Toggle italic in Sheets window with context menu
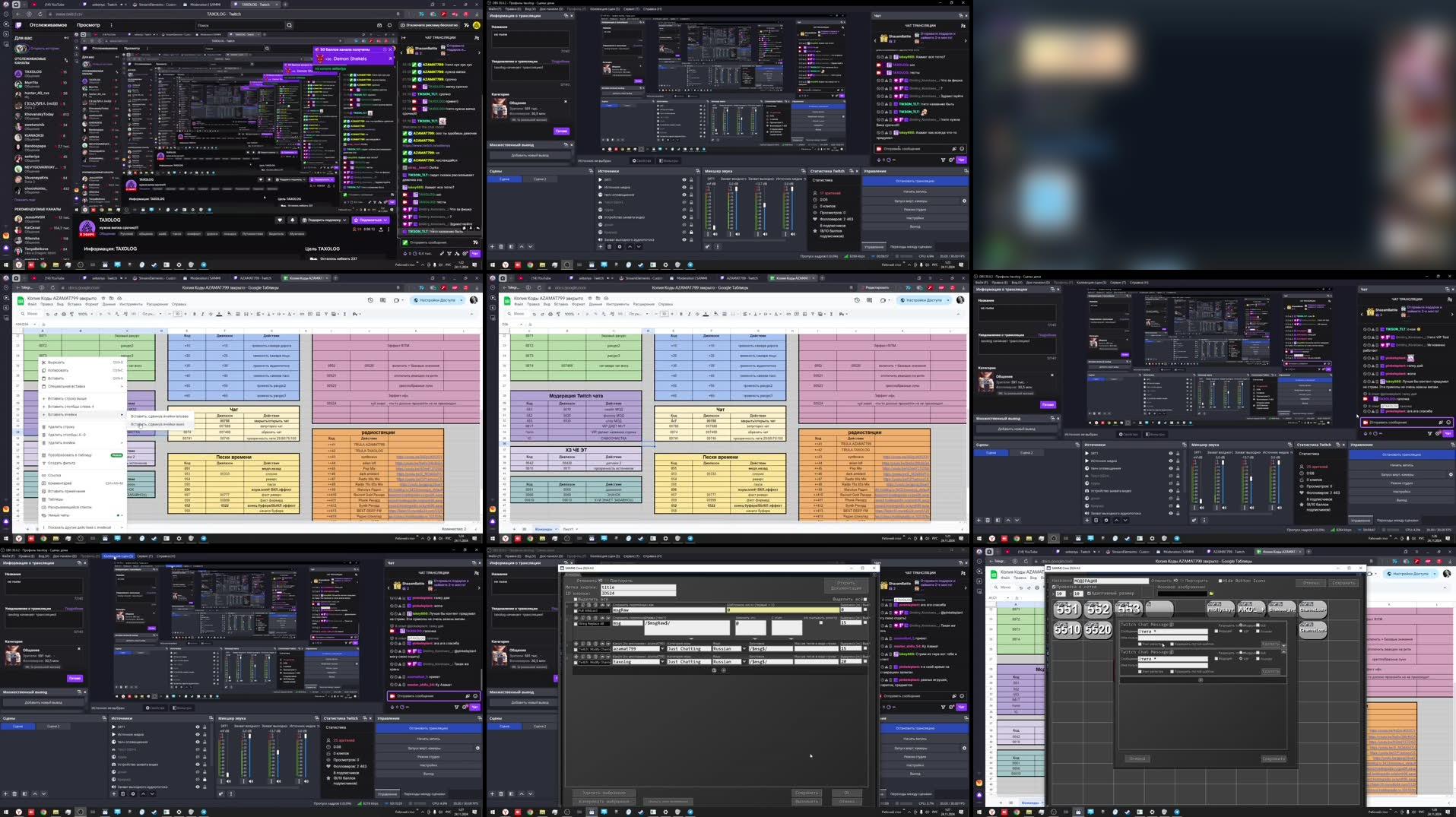Screen dimensions: 1456x817 pos(201,314)
